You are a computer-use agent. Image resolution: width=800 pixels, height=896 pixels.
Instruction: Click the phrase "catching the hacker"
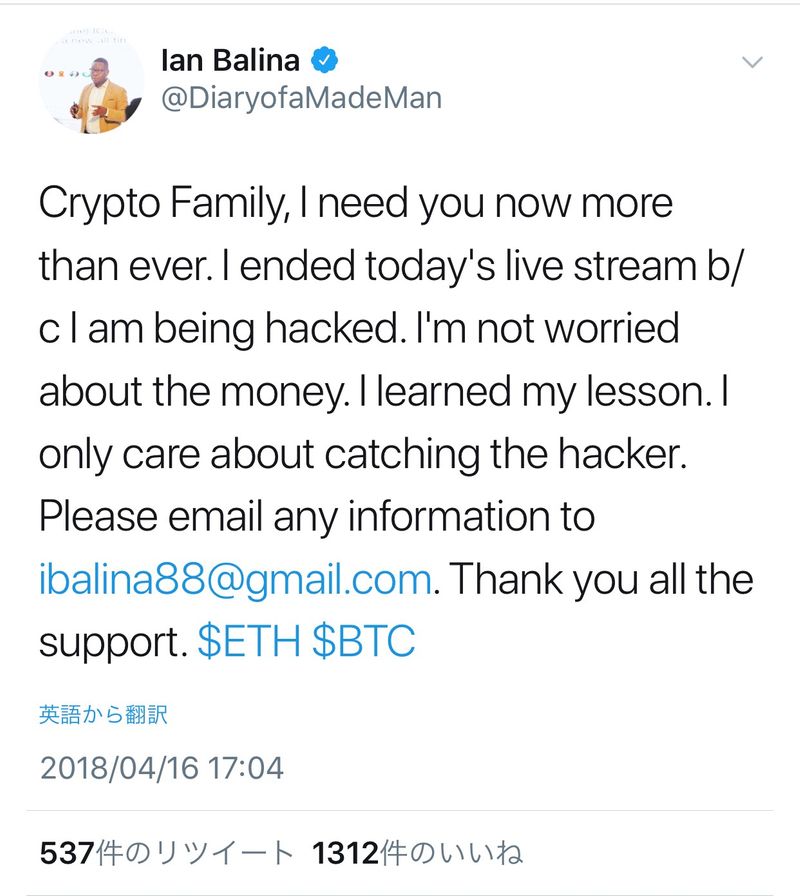pos(505,455)
